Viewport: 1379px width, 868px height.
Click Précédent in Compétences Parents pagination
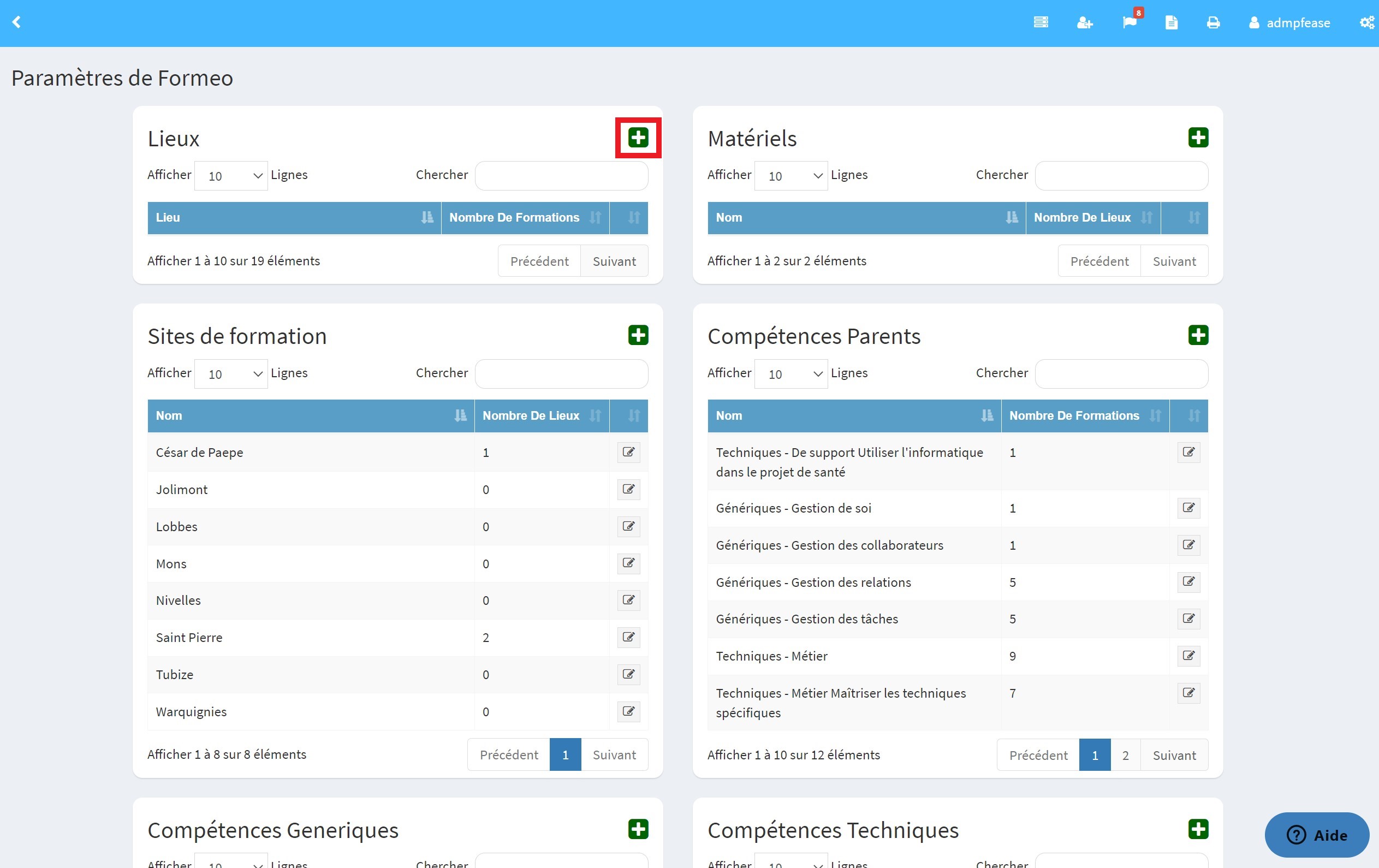click(1038, 755)
